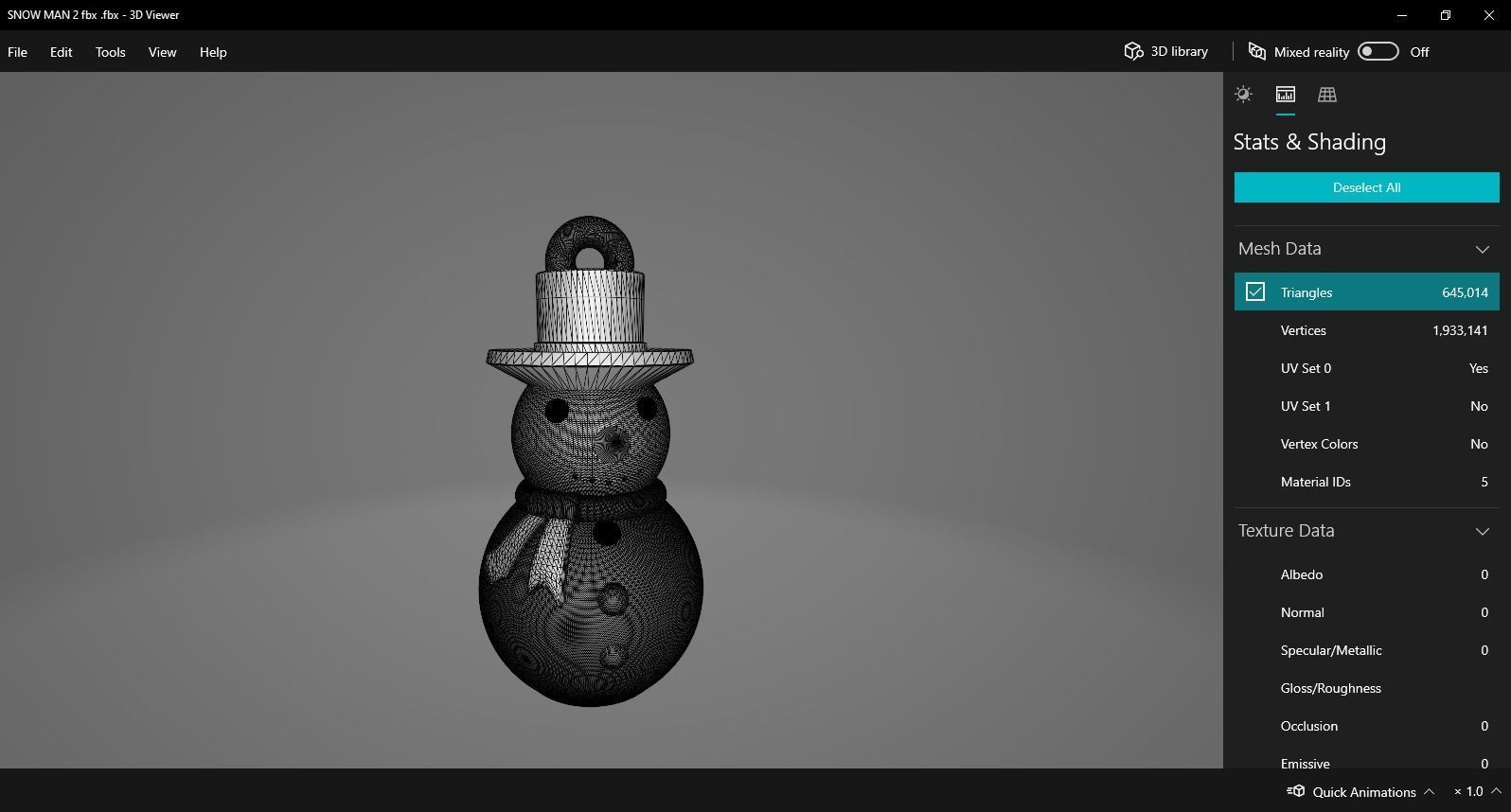Screen dimensions: 1511x812
Task: Click the Mixed reality icon
Action: [x=1257, y=51]
